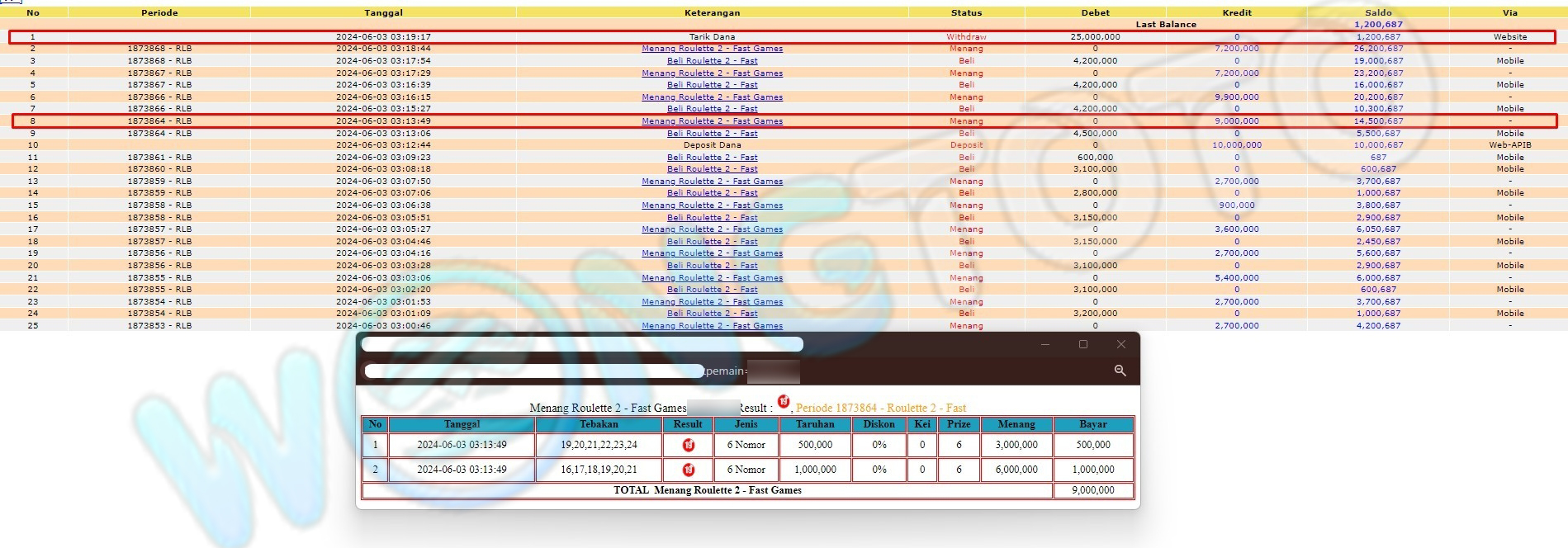
Task: Click orange 'Periode 1873864 - Roulette 2 - Fast' text
Action: (x=880, y=409)
